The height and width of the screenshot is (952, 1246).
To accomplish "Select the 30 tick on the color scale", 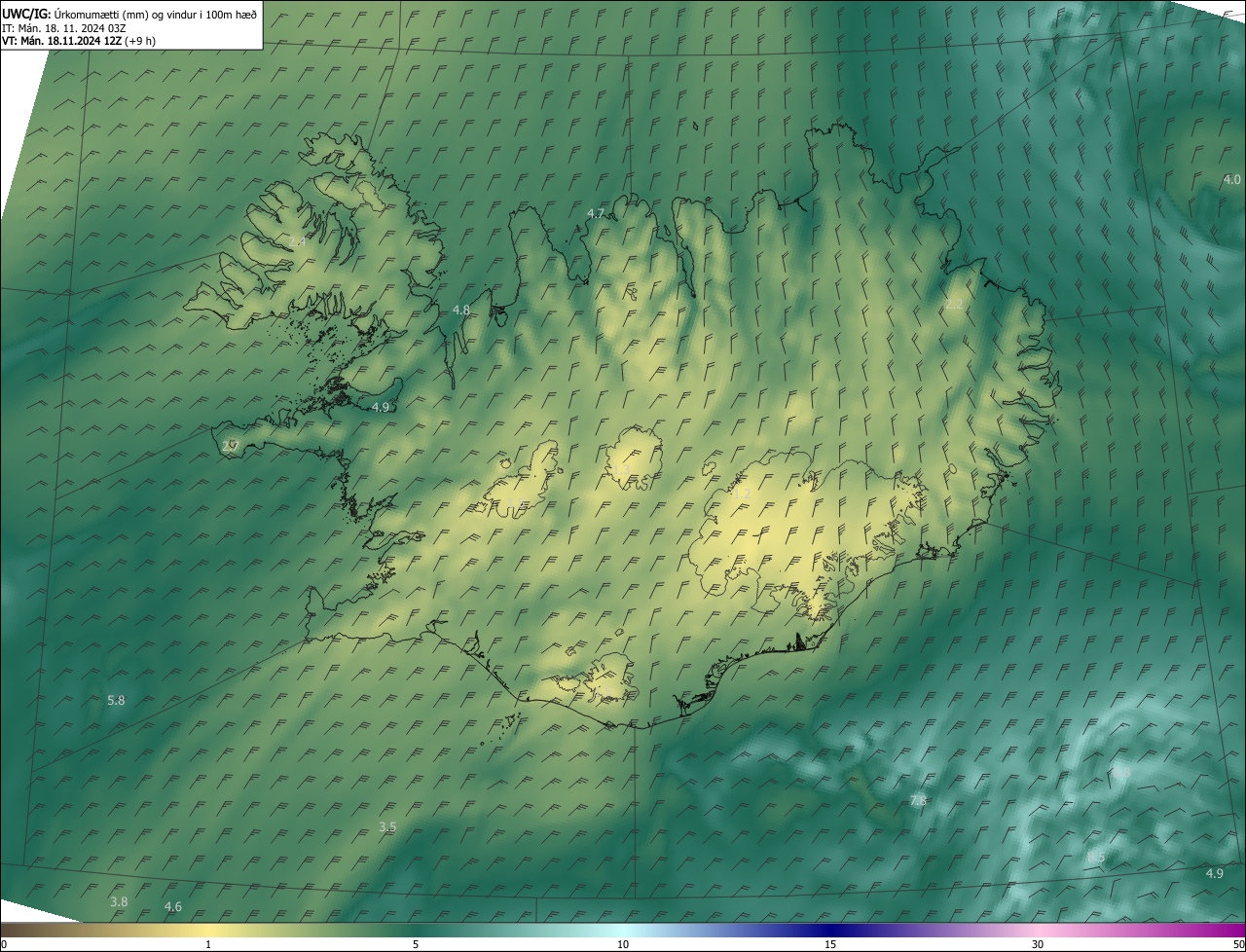I will 1038,945.
